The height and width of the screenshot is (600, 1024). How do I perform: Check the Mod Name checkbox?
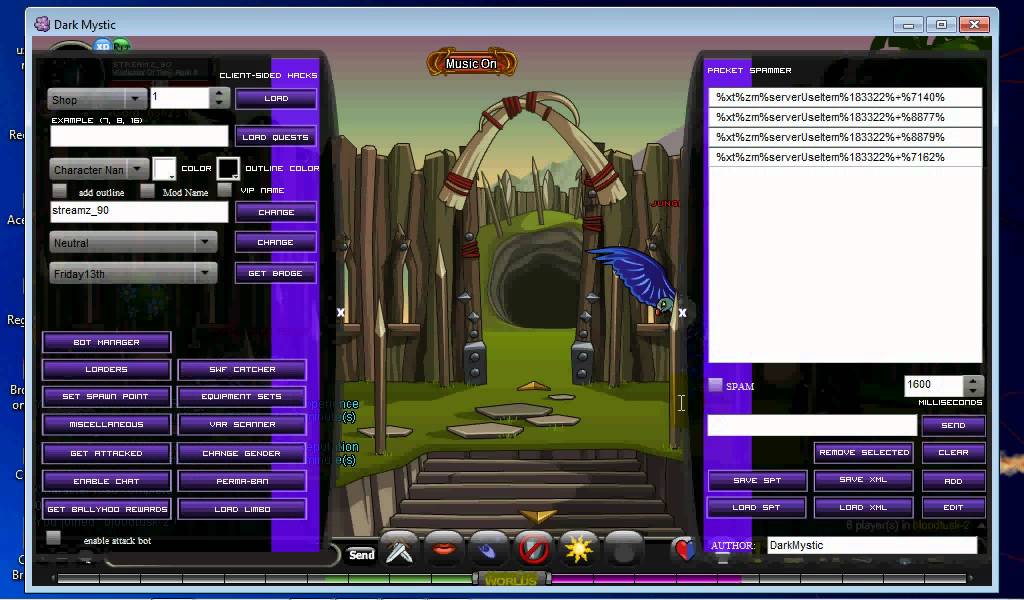(148, 191)
